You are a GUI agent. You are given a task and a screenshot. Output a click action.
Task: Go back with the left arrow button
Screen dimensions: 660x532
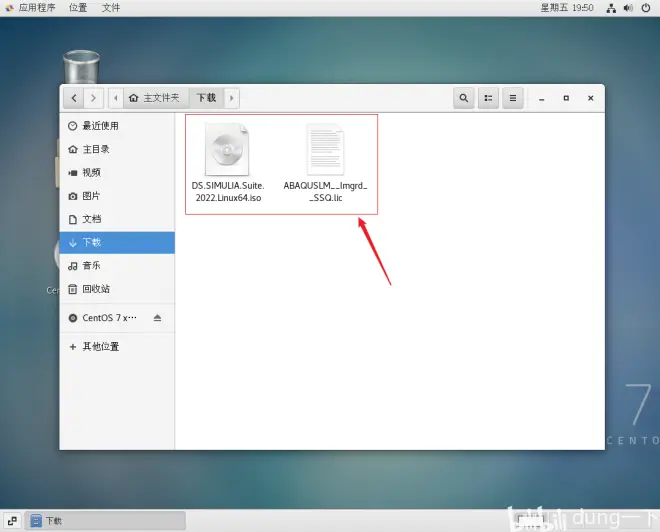click(x=74, y=98)
